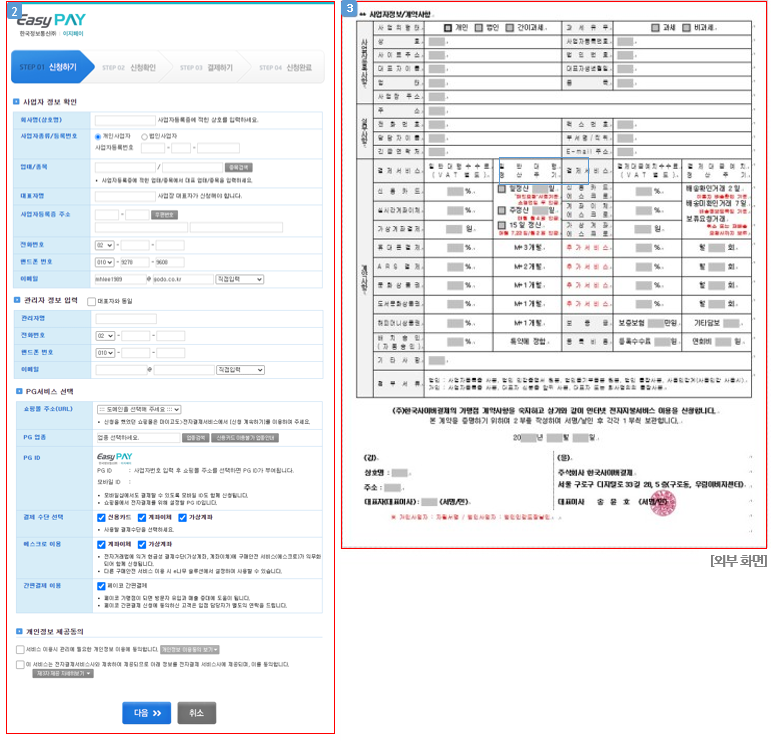Uncheck the 페이코 간편결제 checkbox

(x=101, y=586)
